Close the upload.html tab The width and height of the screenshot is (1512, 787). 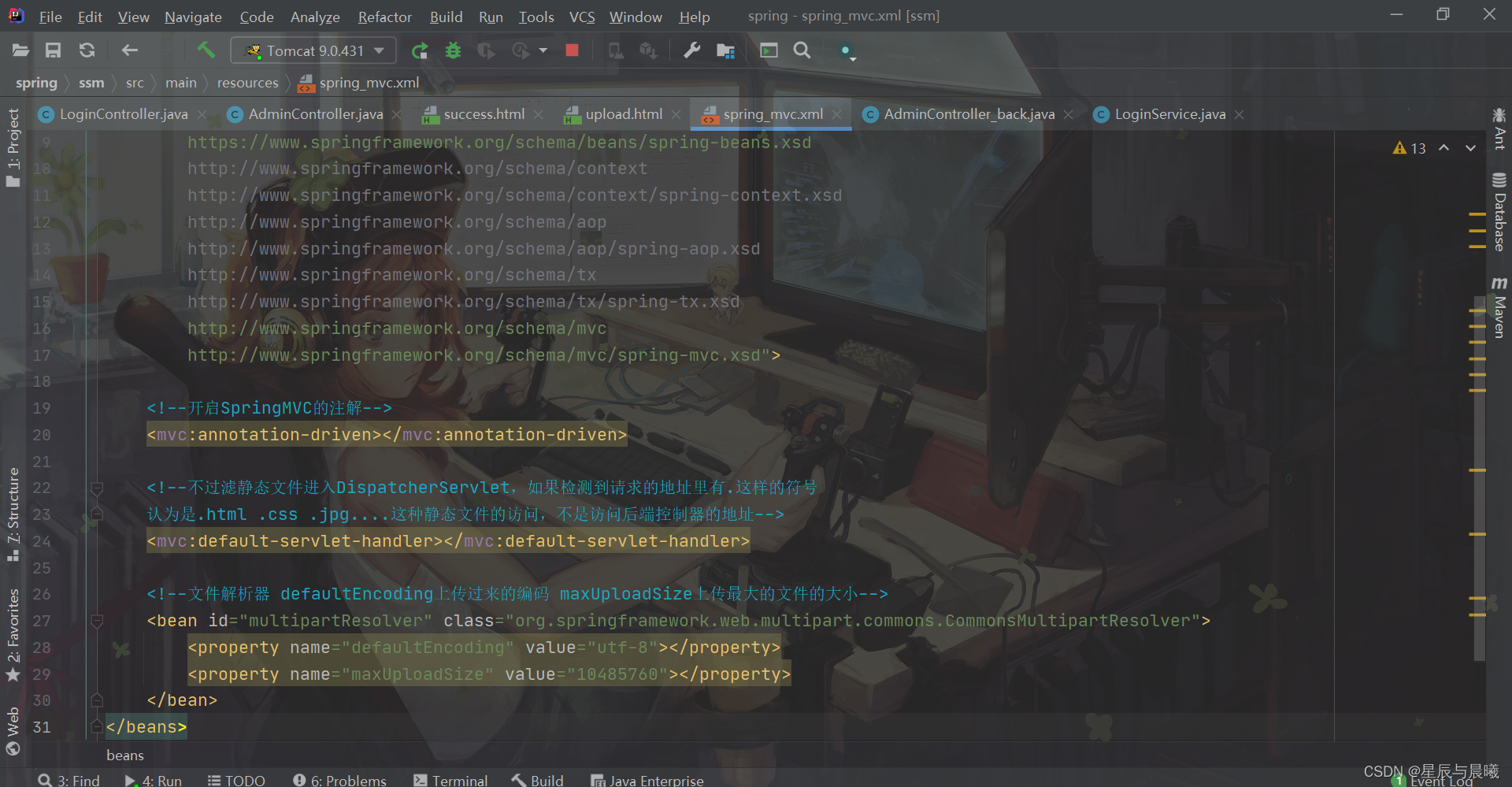(676, 114)
